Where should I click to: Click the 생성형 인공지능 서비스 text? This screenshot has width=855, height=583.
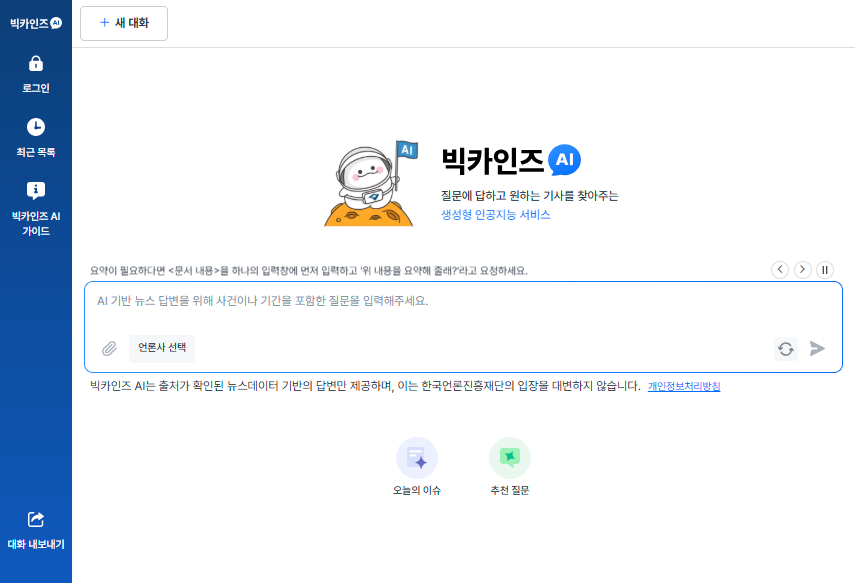coord(496,215)
